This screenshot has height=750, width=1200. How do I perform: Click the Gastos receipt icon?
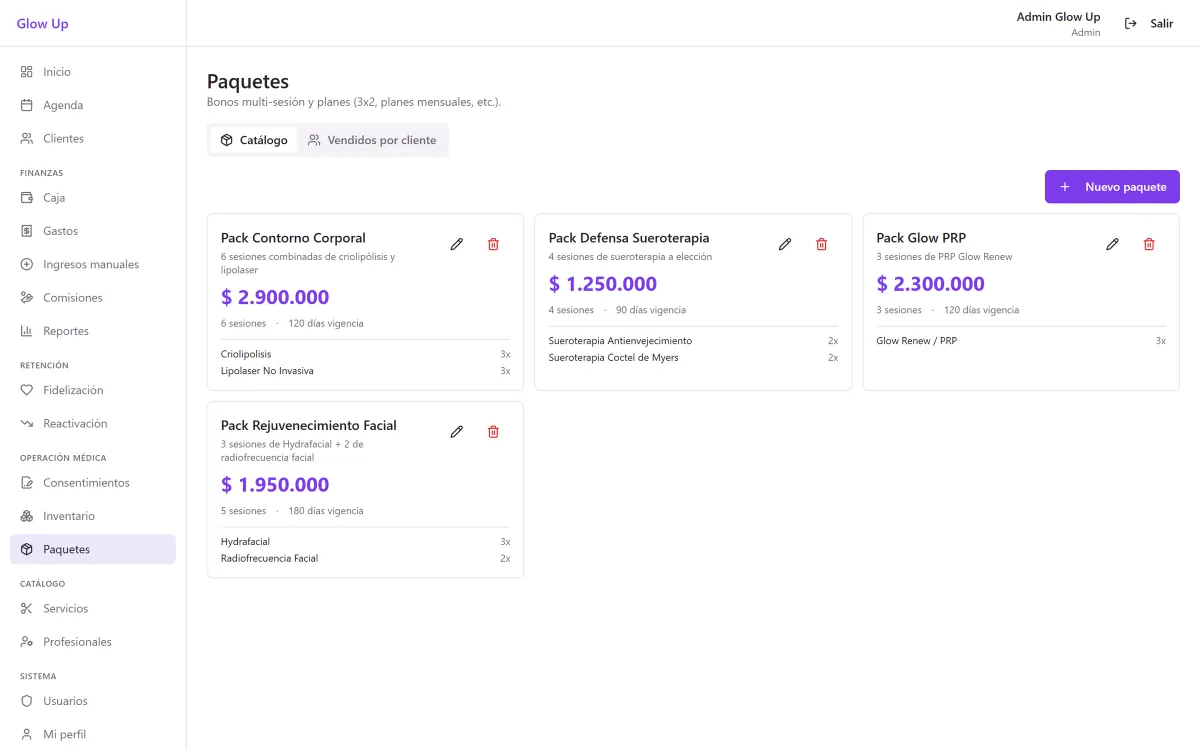27,231
